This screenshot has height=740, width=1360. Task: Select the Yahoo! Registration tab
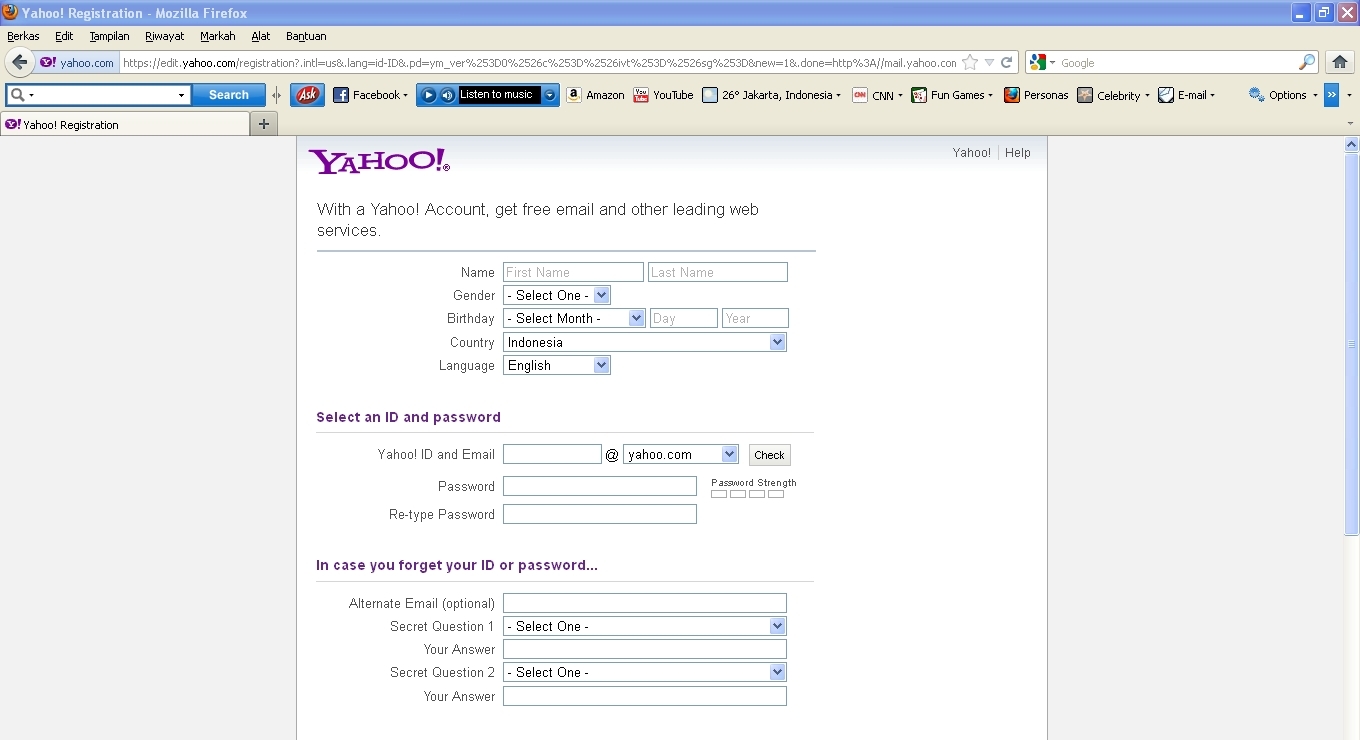pyautogui.click(x=125, y=124)
